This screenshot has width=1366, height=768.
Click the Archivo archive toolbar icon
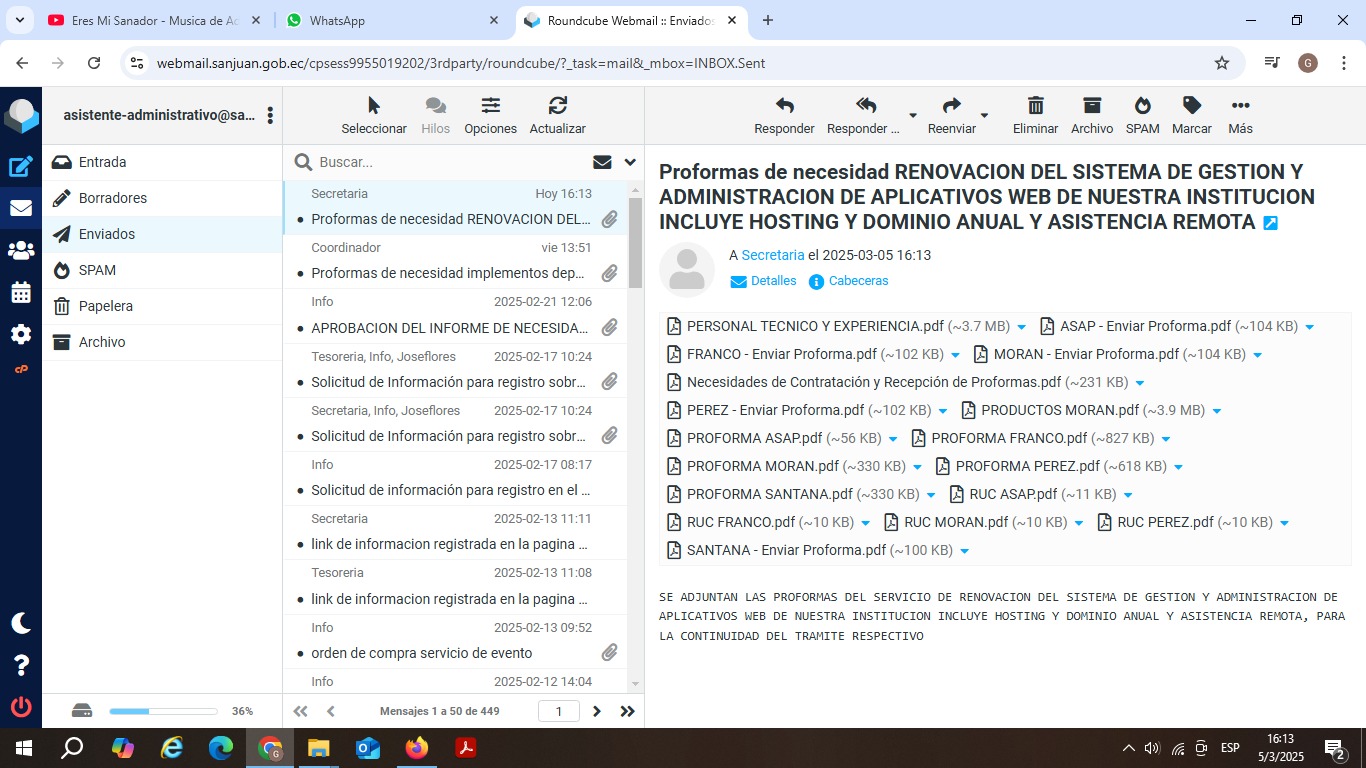tap(1091, 106)
